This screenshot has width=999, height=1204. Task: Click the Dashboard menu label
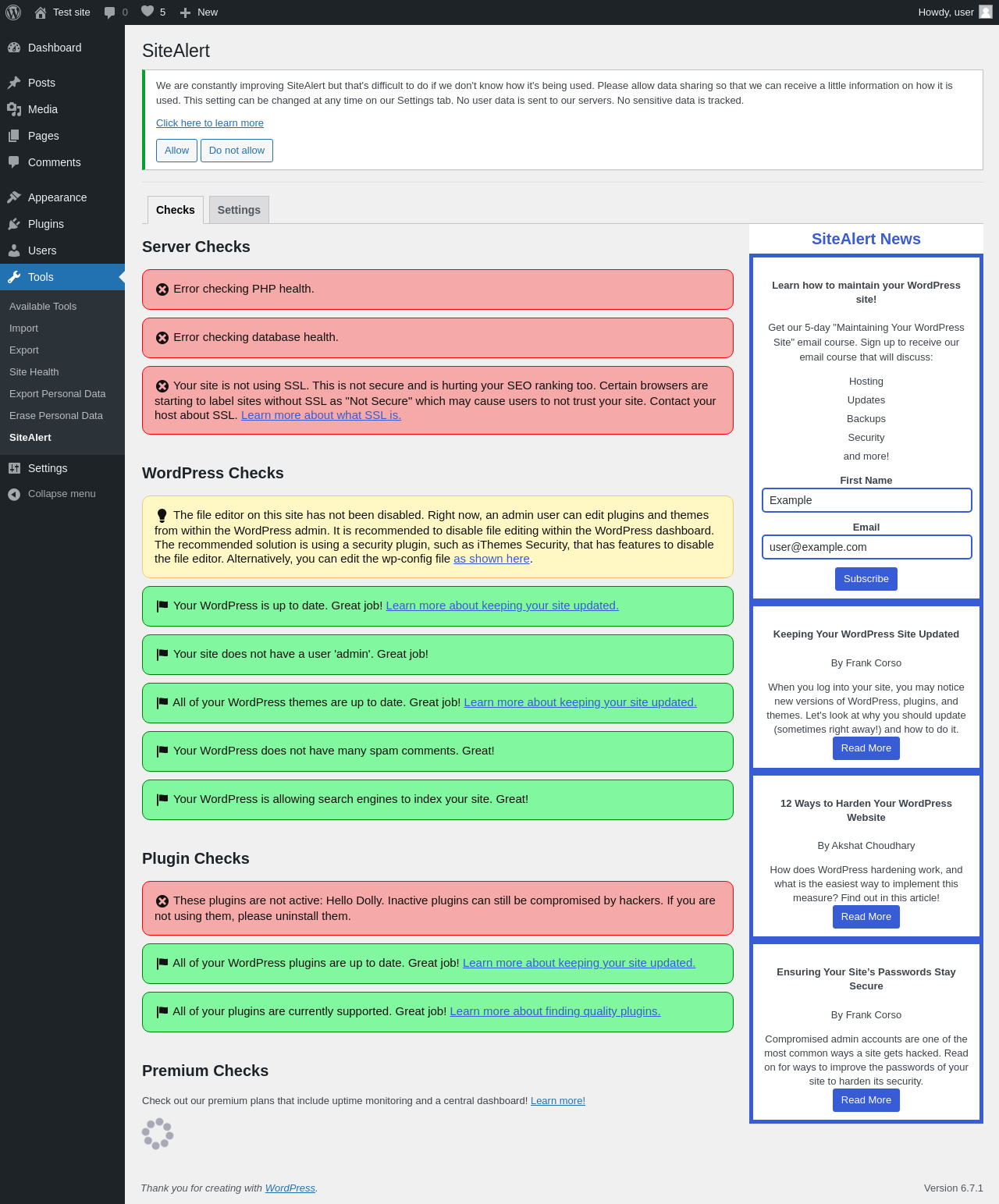(x=55, y=48)
